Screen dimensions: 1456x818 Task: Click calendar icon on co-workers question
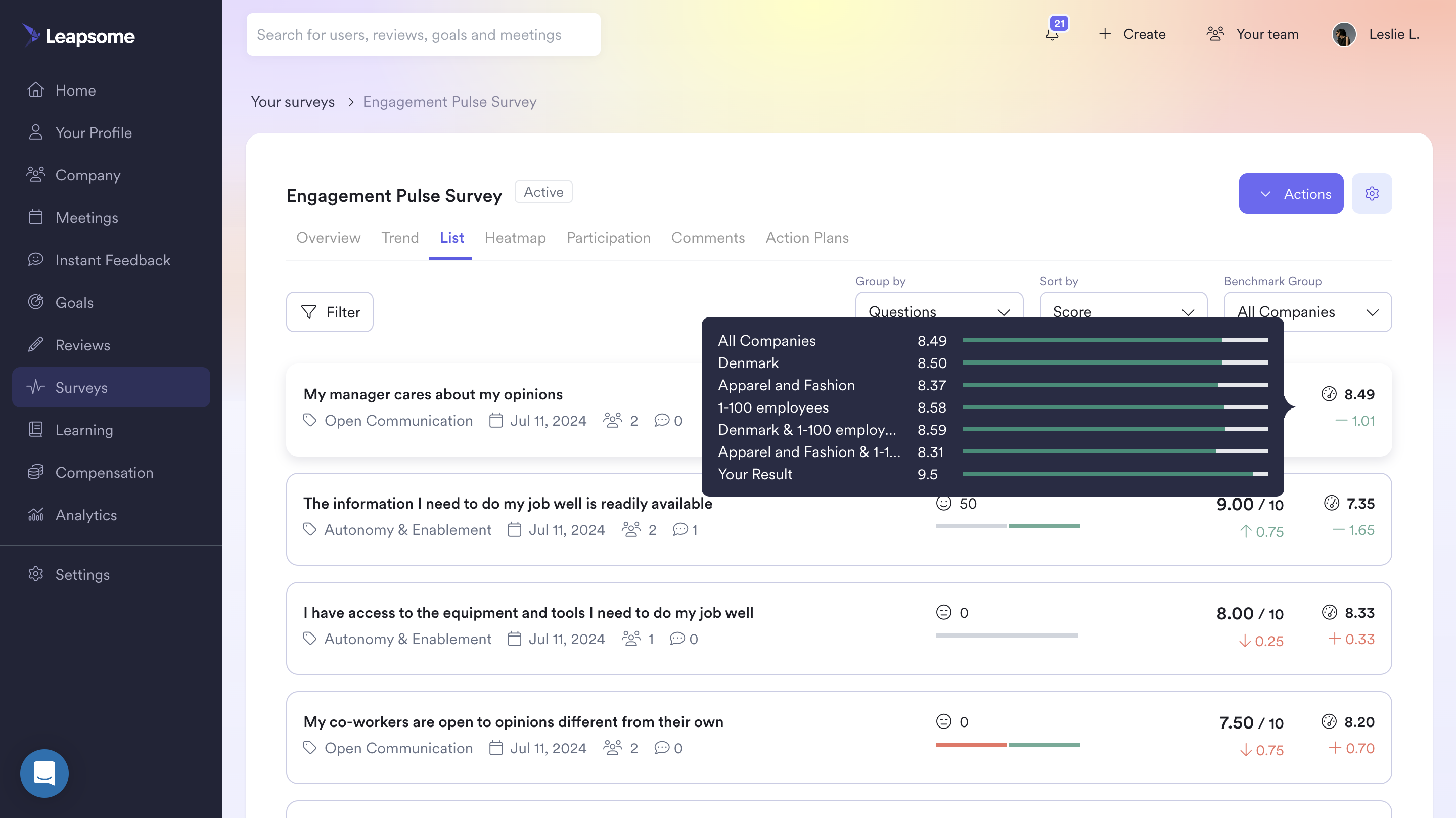coord(495,747)
